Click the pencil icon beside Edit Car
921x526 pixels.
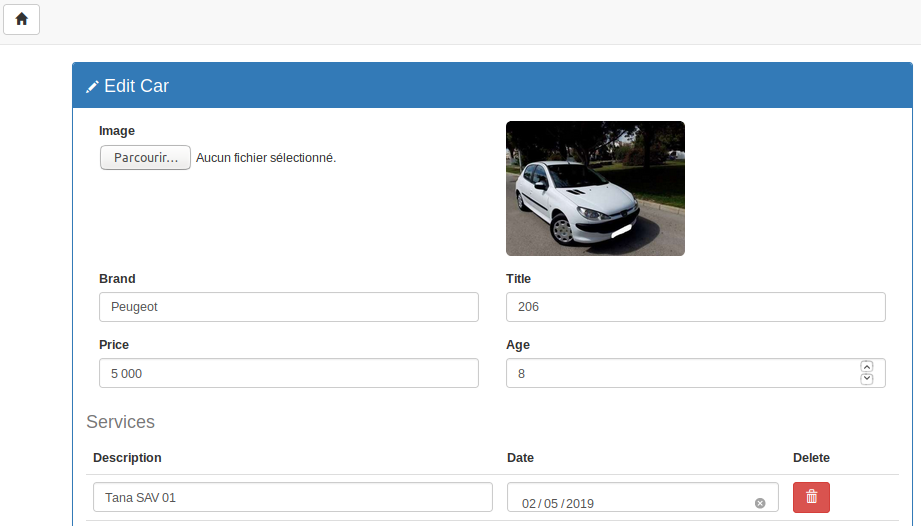point(92,87)
